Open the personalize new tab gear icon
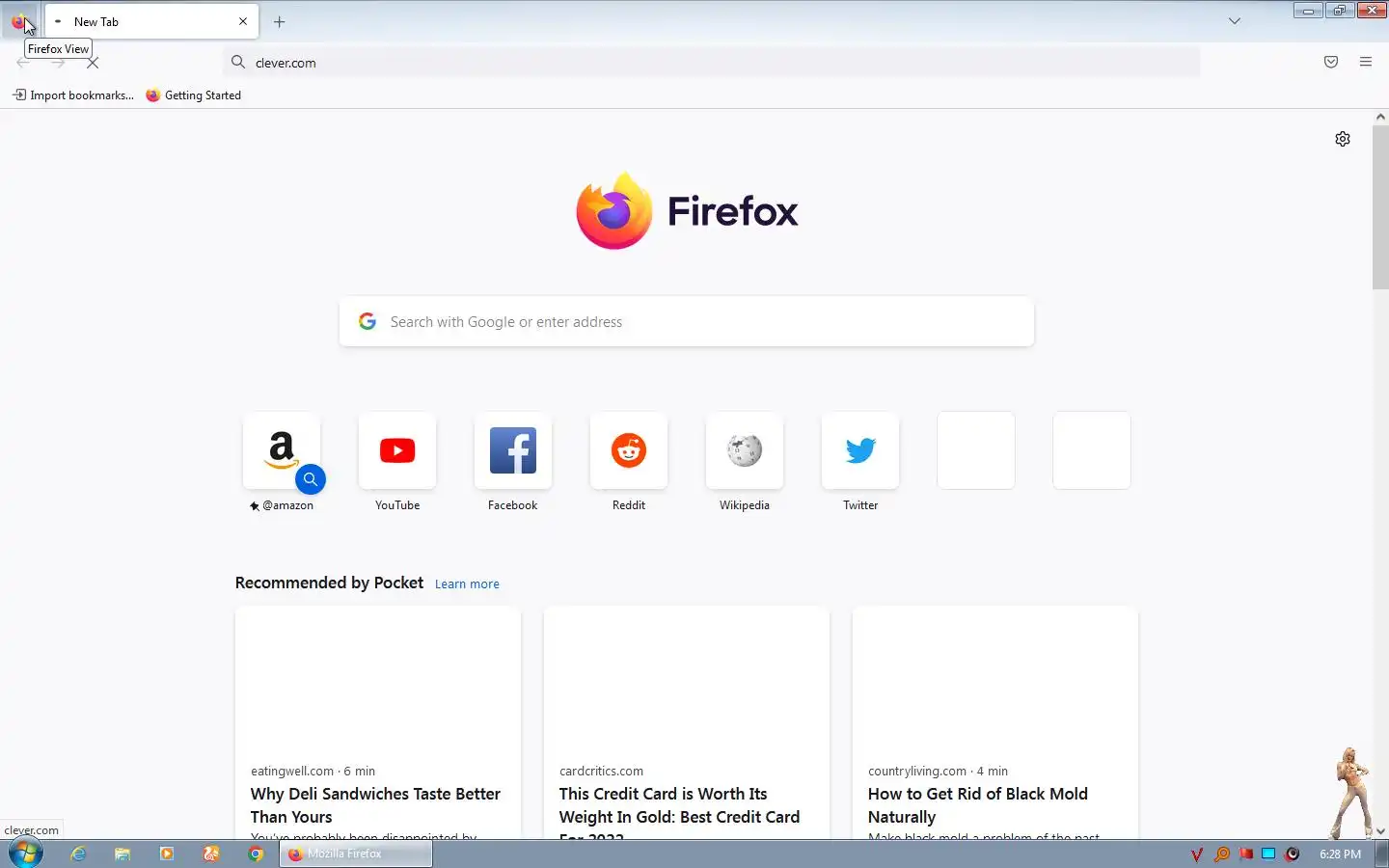Image resolution: width=1389 pixels, height=868 pixels. click(x=1343, y=139)
